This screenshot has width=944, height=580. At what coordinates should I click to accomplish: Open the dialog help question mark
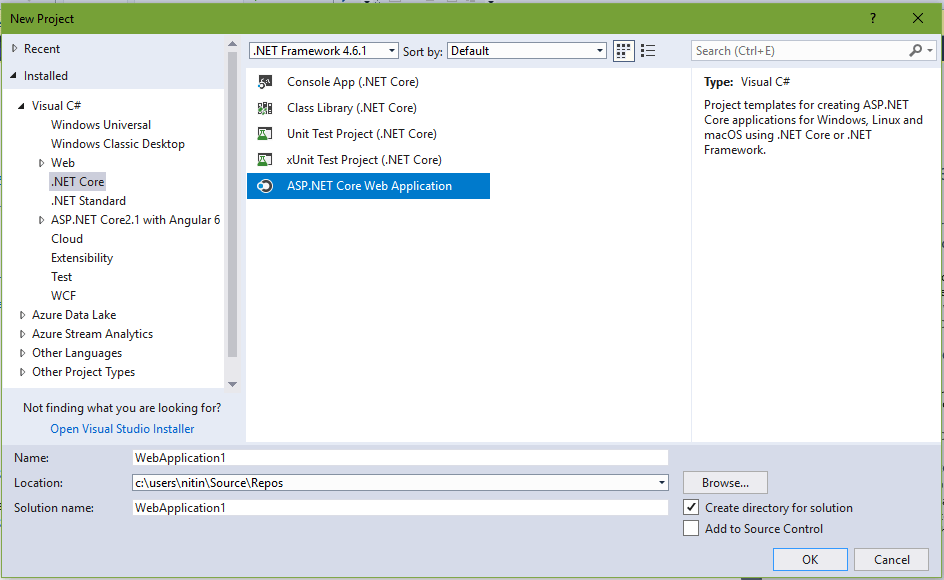click(873, 18)
